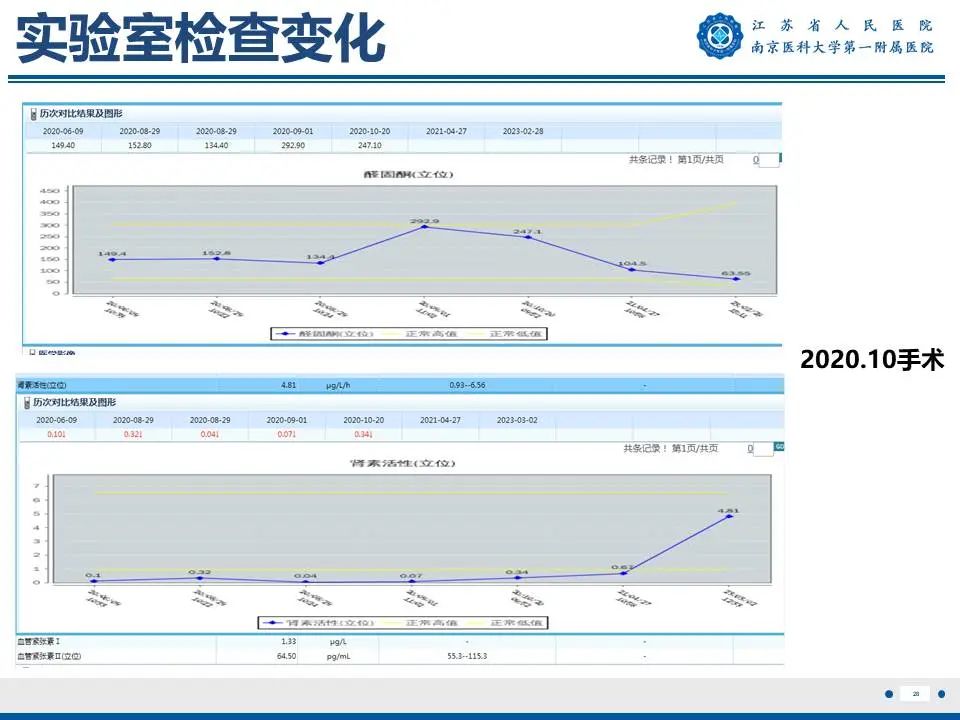Click the 肾素活性(立位) legend entry
The image size is (960, 720).
click(318, 623)
